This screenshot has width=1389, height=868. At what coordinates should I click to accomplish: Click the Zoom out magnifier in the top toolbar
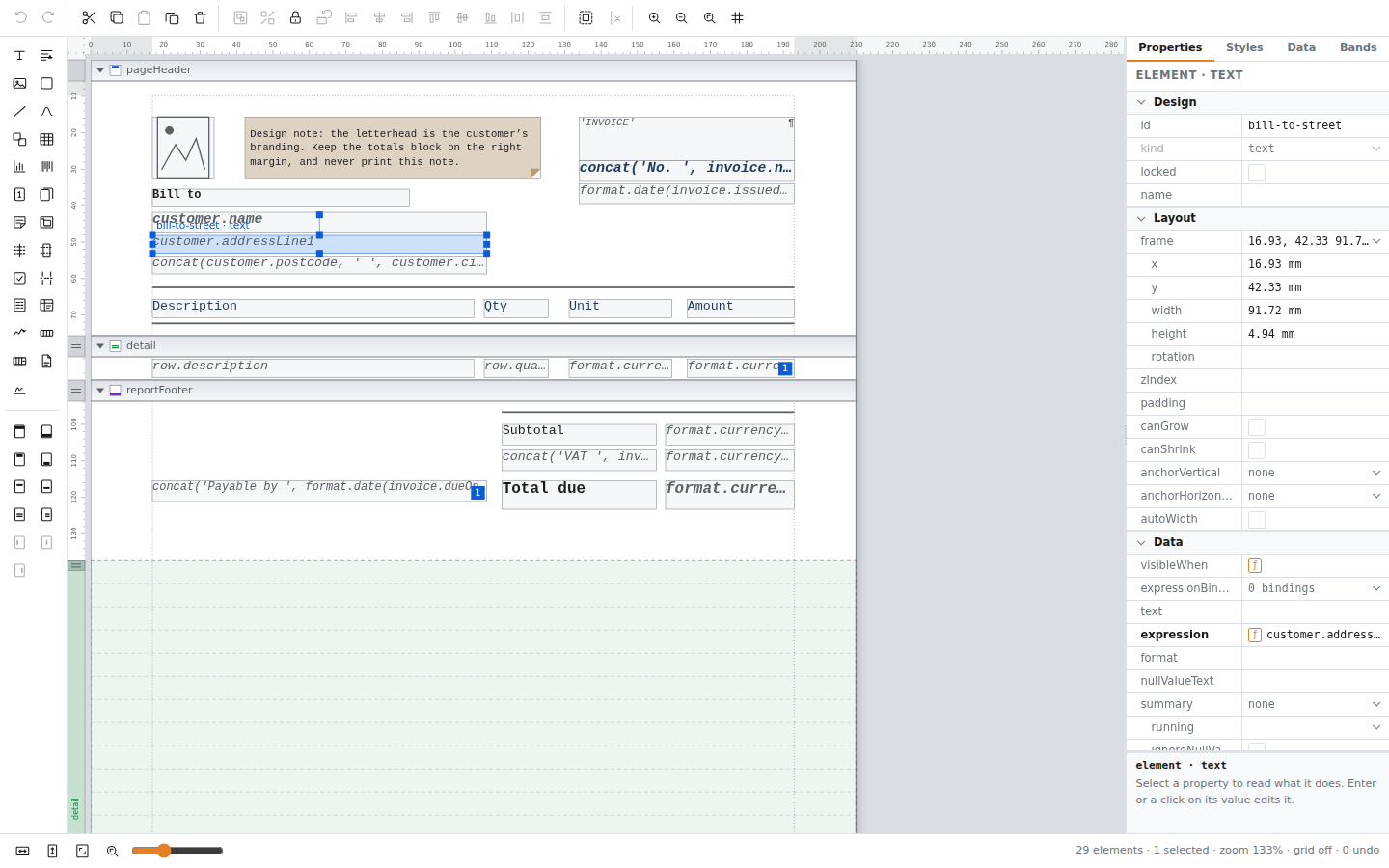click(682, 17)
